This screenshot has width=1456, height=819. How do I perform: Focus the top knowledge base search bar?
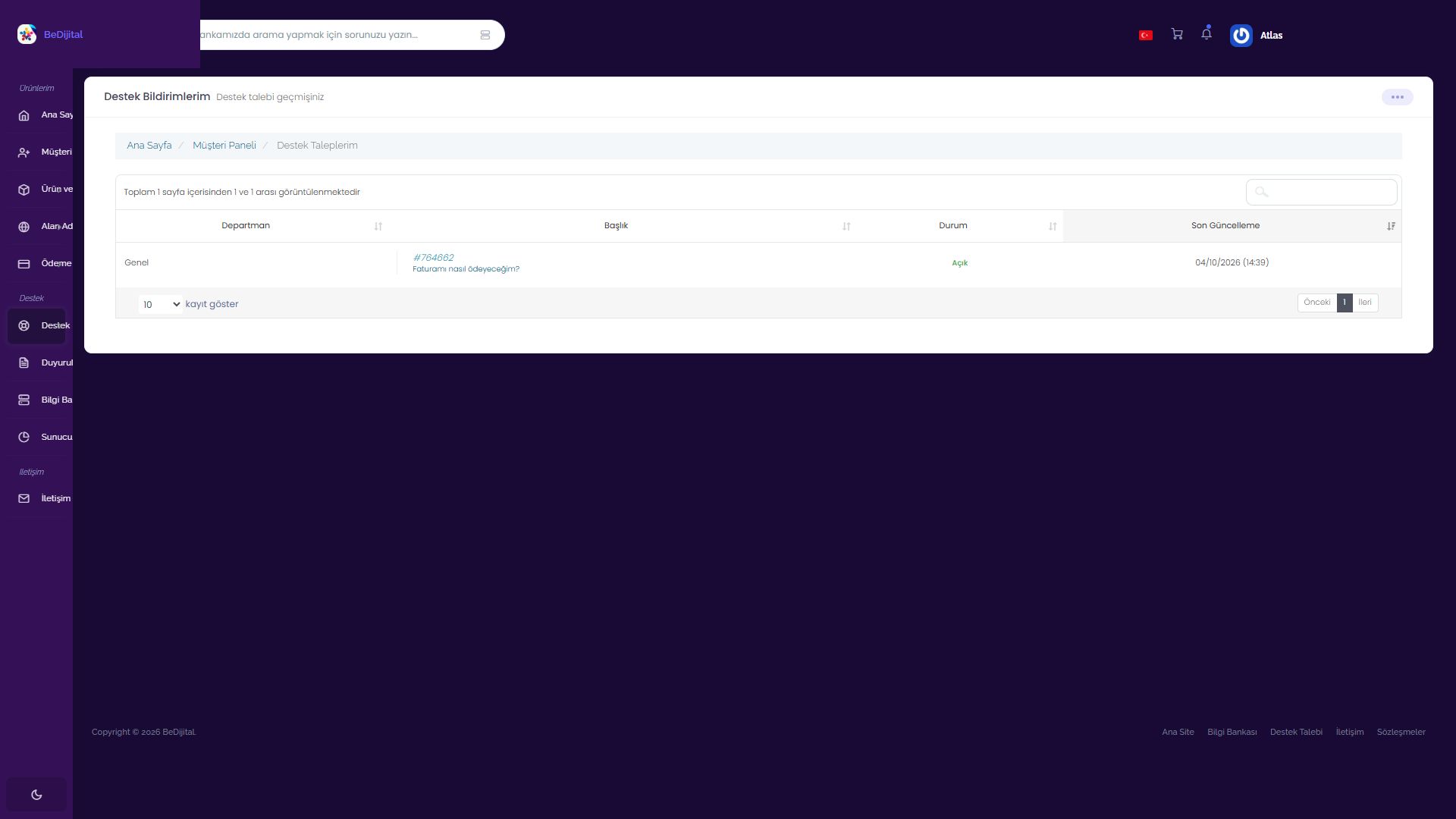point(352,35)
